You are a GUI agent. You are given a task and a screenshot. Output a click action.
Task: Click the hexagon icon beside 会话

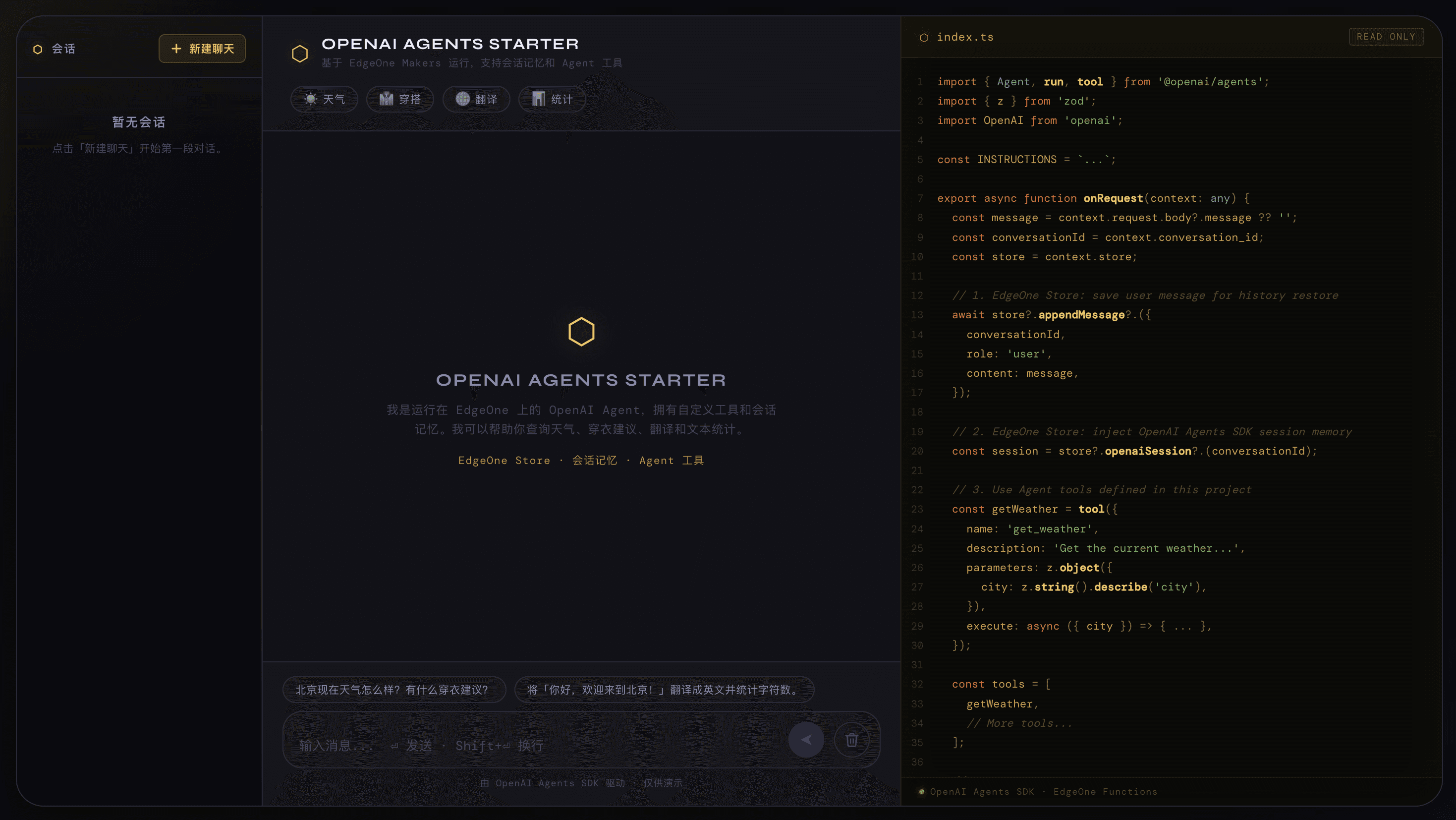pos(38,49)
